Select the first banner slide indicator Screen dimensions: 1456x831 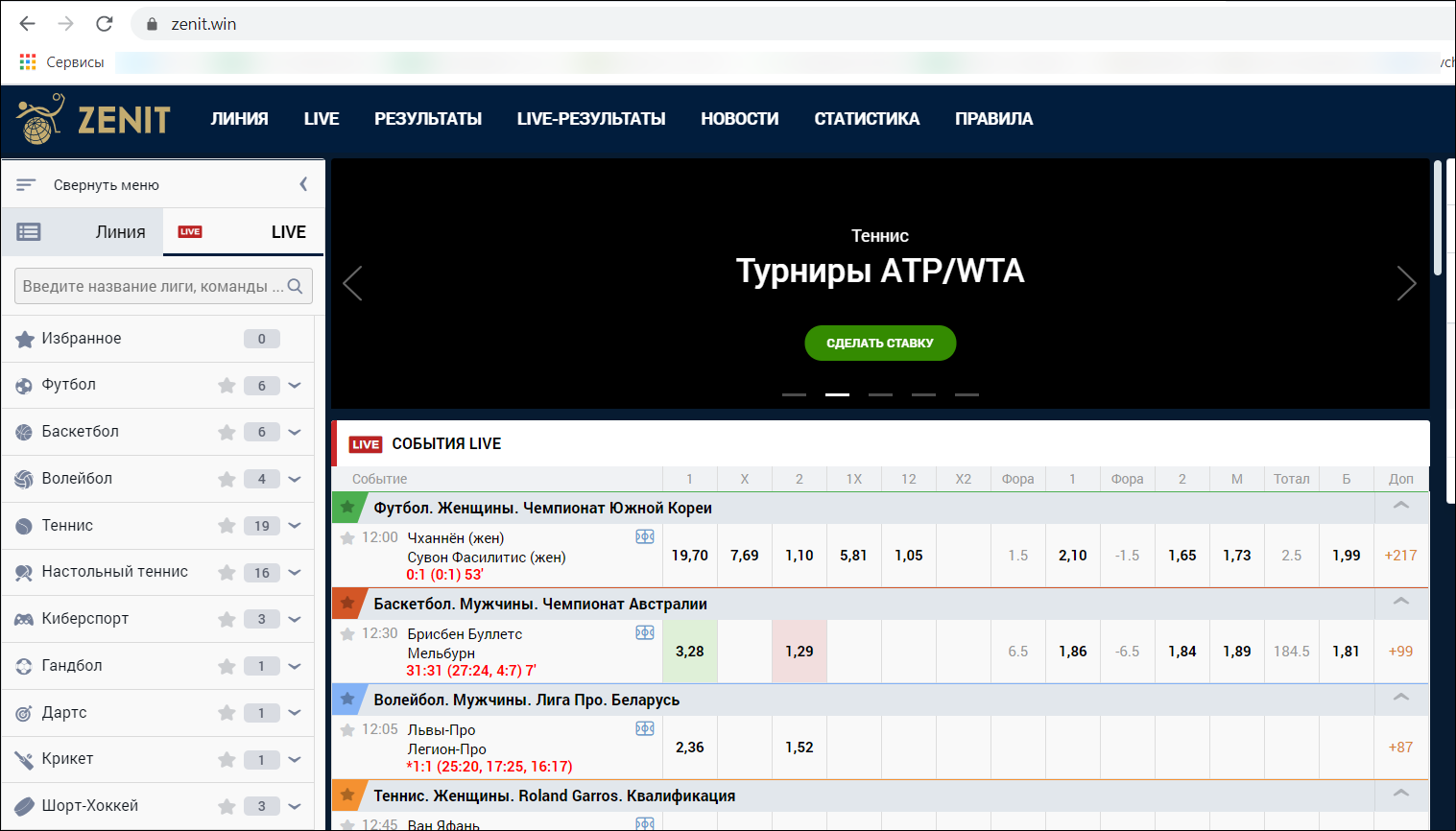coord(795,394)
